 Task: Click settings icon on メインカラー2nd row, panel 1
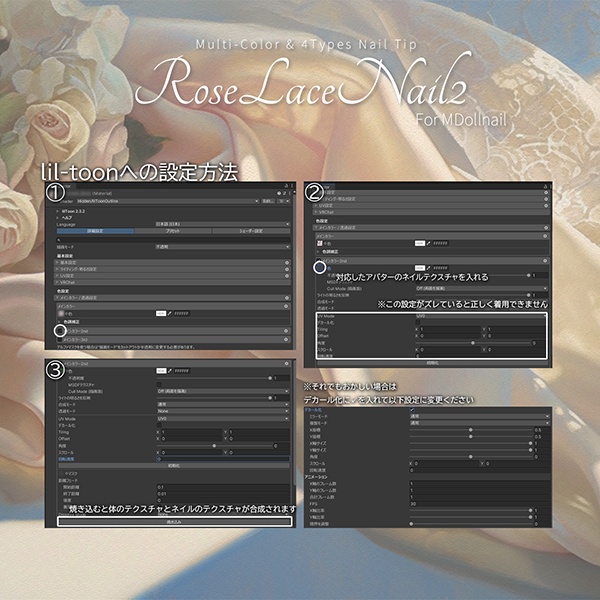286,331
